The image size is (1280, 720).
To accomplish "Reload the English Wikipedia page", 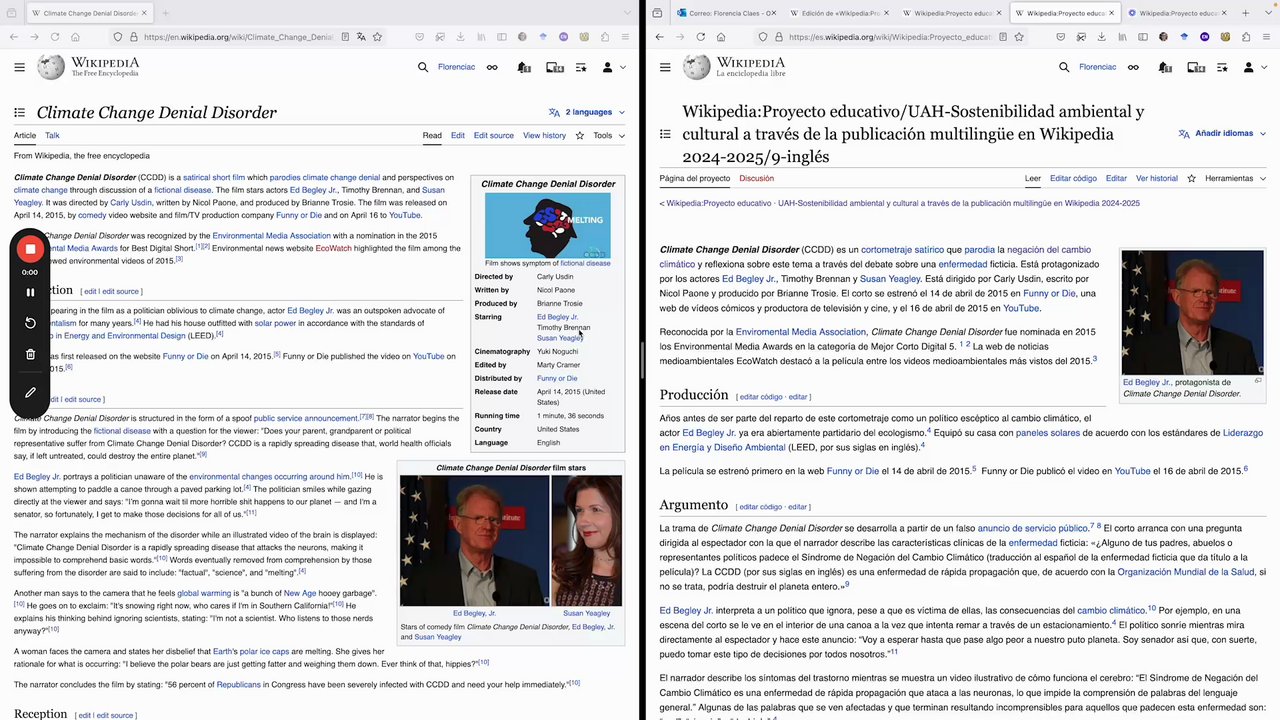I will tap(55, 37).
